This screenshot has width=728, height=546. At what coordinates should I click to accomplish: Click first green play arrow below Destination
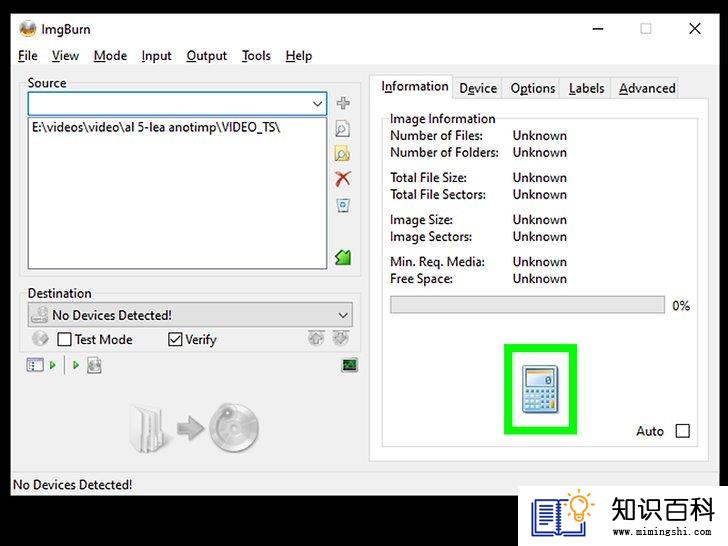click(52, 365)
